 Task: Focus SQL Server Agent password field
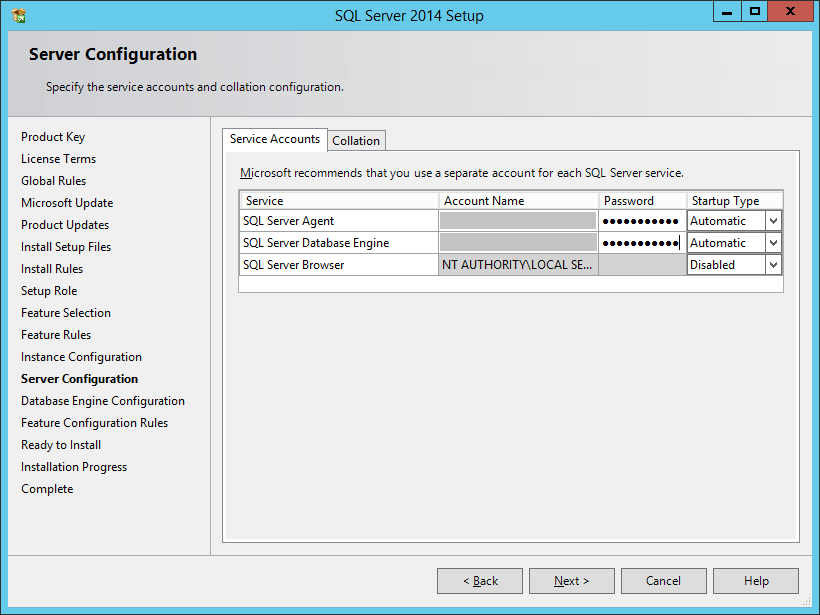click(x=641, y=221)
